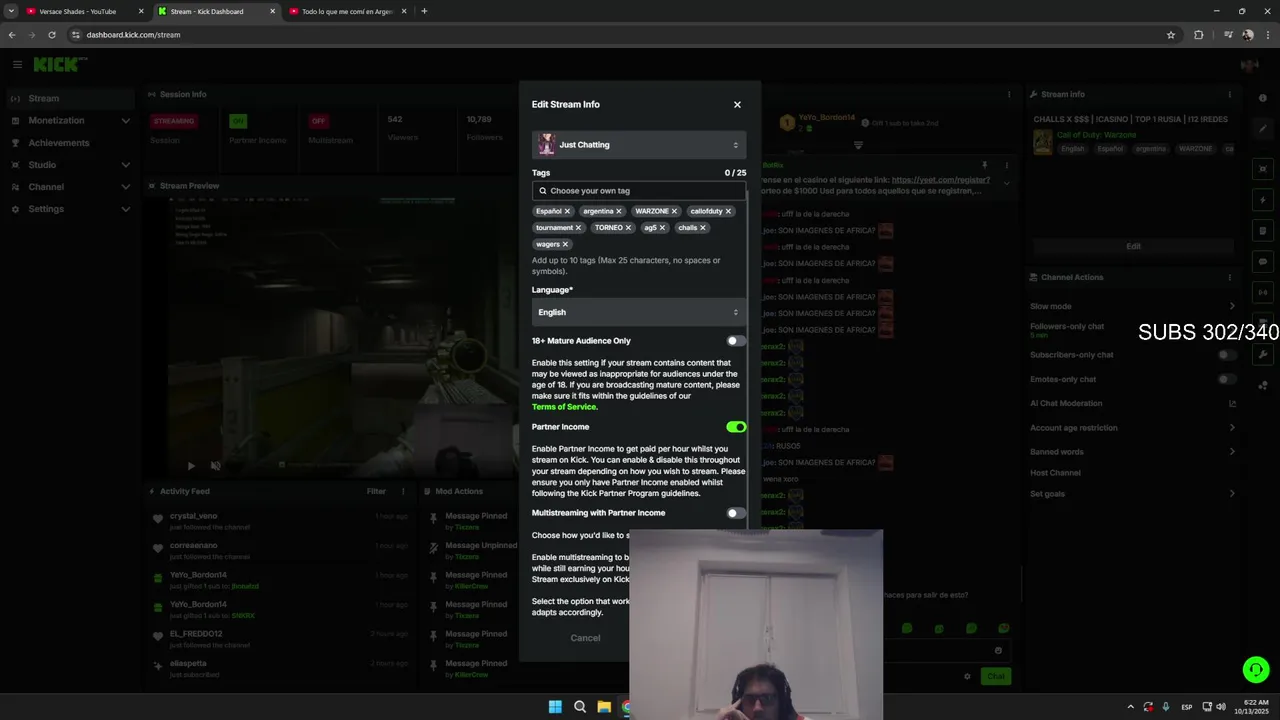
Task: Expand the Studio sidebar section
Action: pyautogui.click(x=68, y=165)
